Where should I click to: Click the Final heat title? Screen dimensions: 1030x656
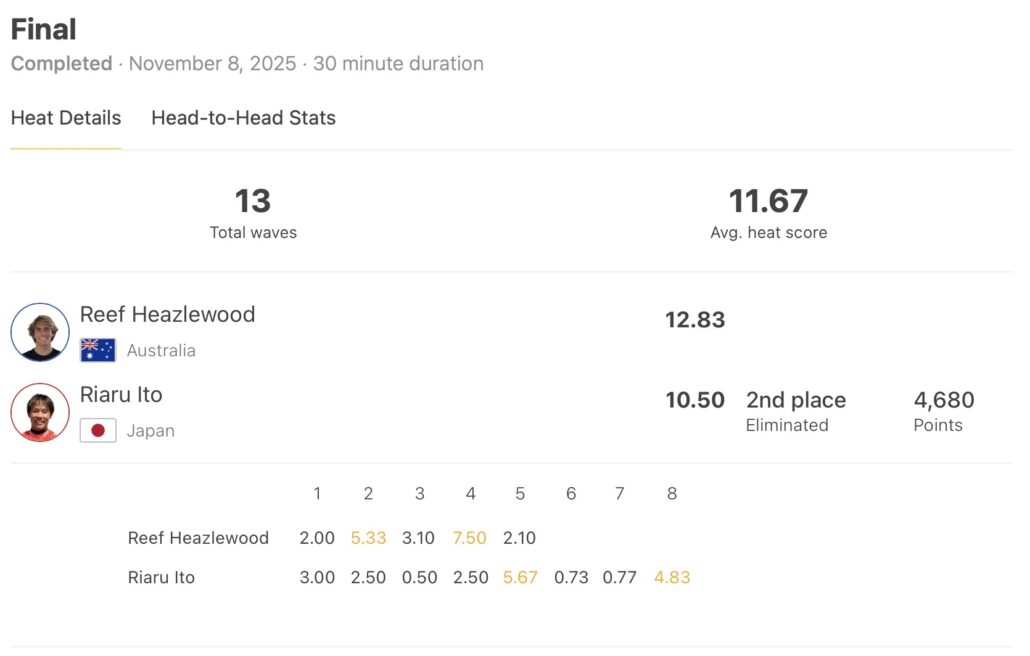pyautogui.click(x=44, y=28)
